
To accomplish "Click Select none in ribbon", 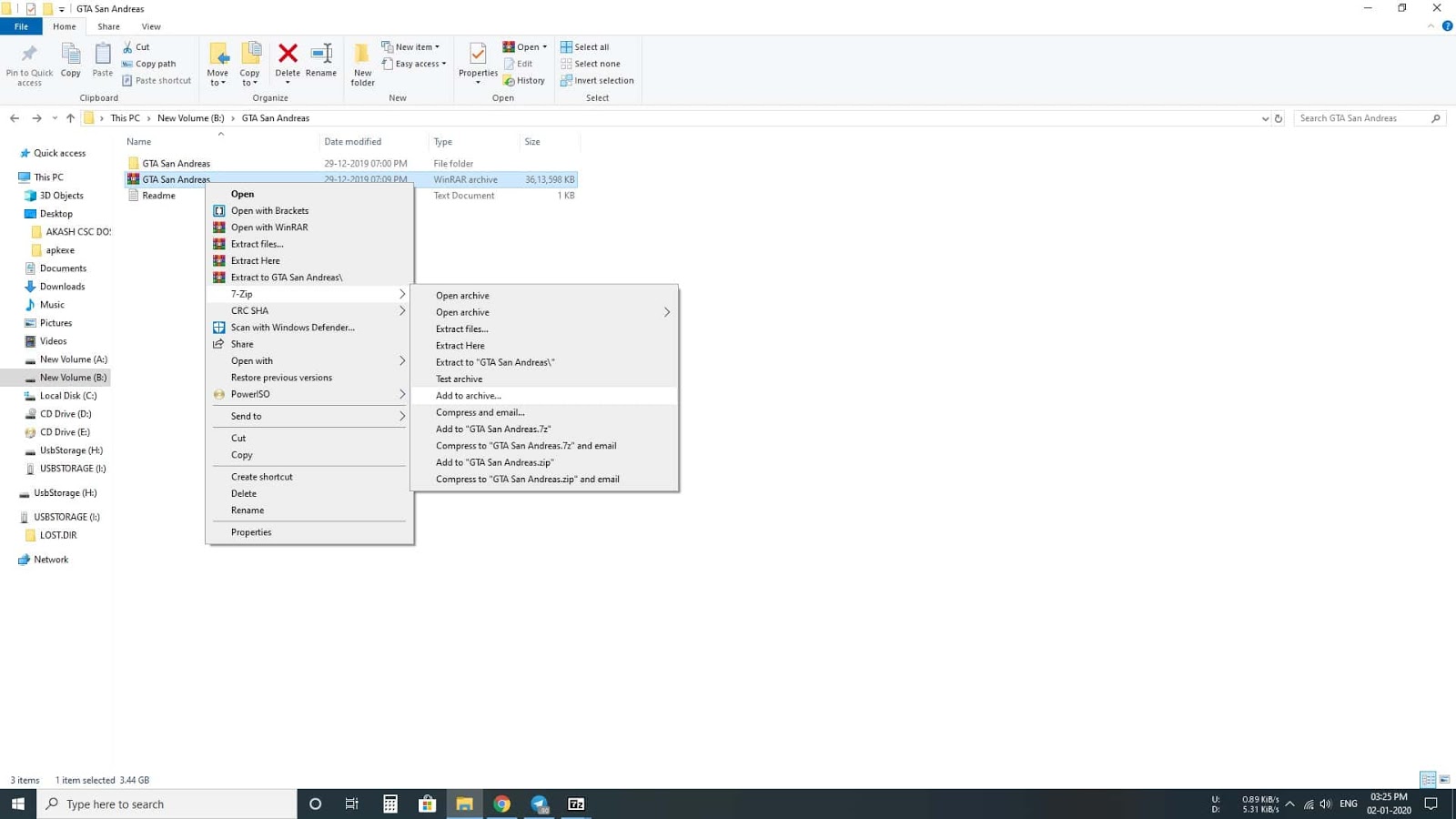I will tap(590, 64).
